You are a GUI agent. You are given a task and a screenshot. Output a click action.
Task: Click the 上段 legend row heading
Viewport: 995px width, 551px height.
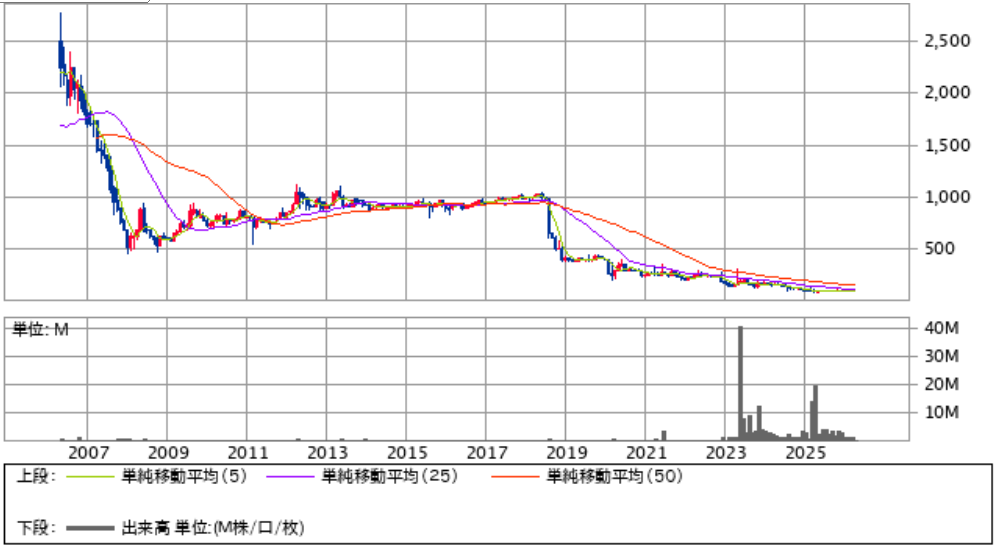click(37, 477)
